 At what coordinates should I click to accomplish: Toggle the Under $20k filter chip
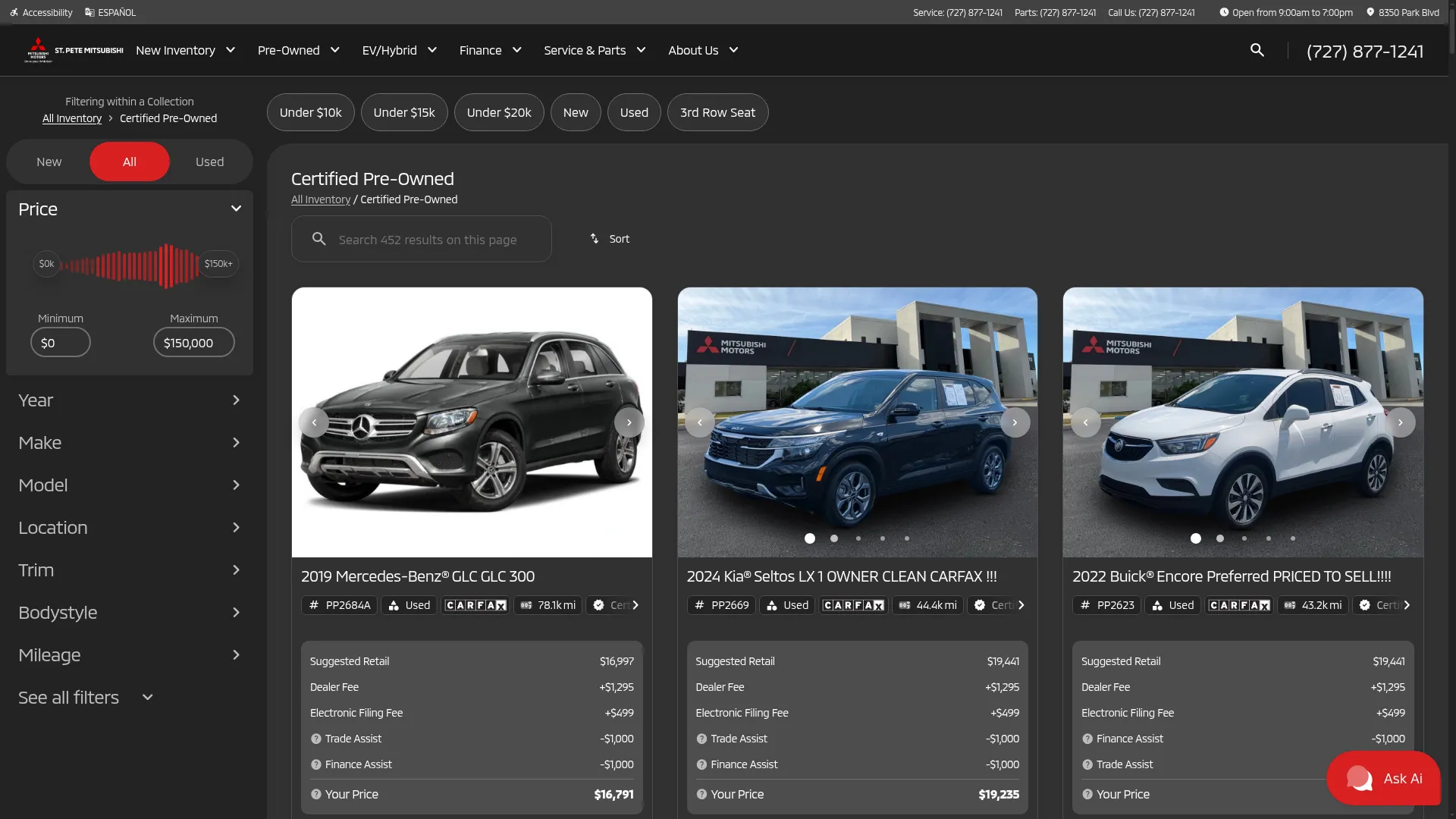(x=499, y=112)
